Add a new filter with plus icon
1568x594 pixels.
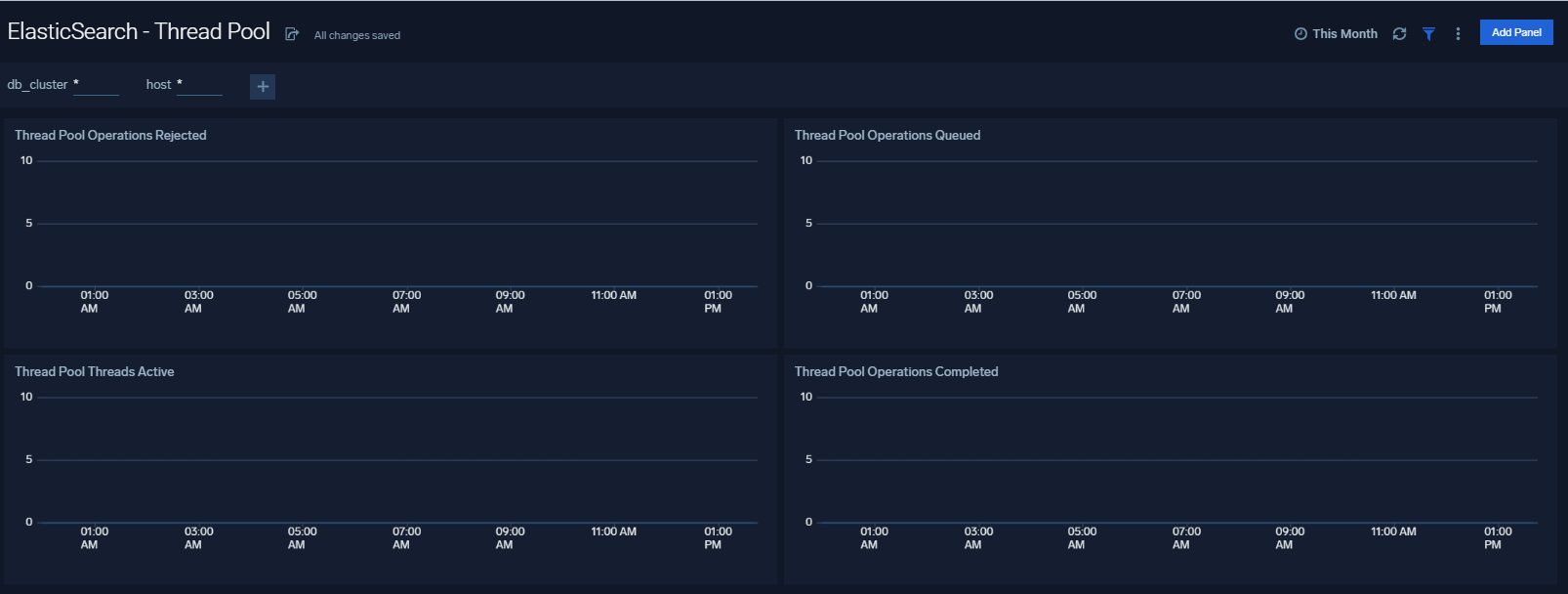point(263,86)
